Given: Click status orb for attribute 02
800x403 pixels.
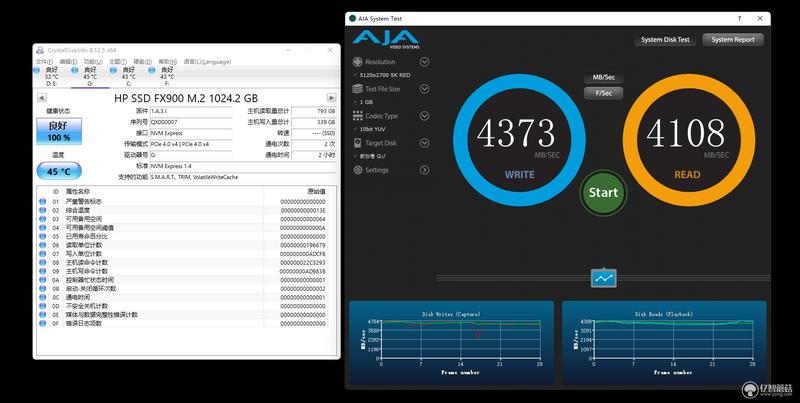Looking at the screenshot, I should [x=42, y=210].
